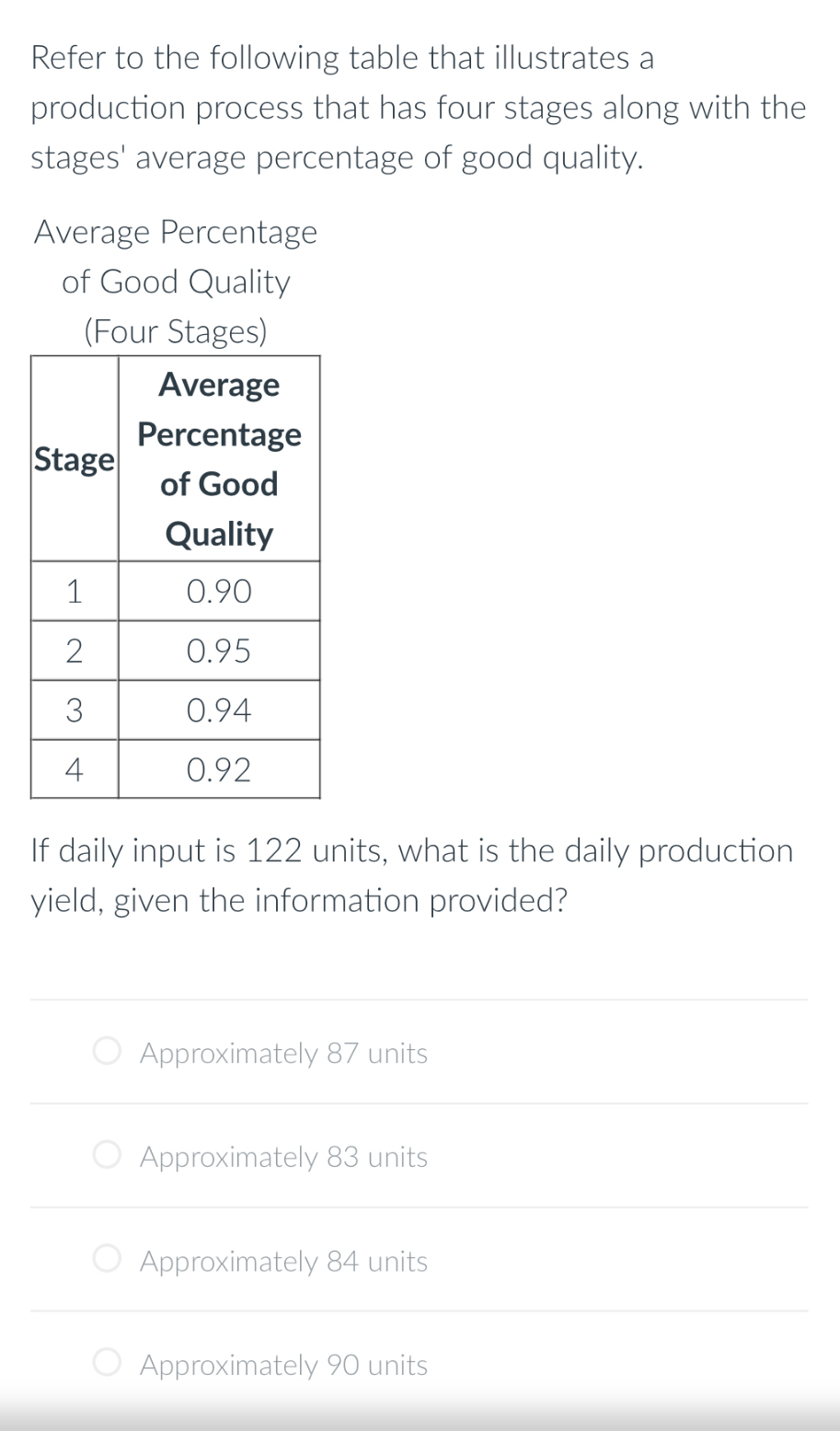
Task: Select the table cell showing Stage 4
Action: (75, 769)
